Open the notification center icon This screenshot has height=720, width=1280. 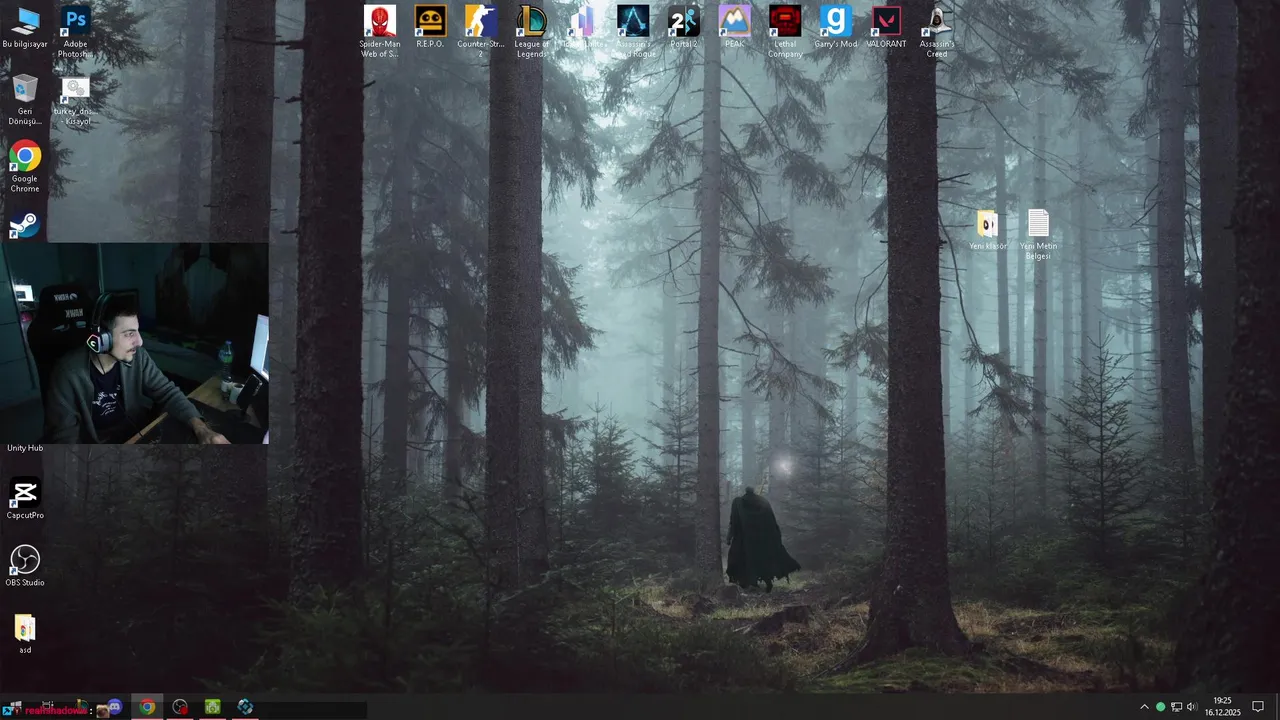coord(1258,707)
